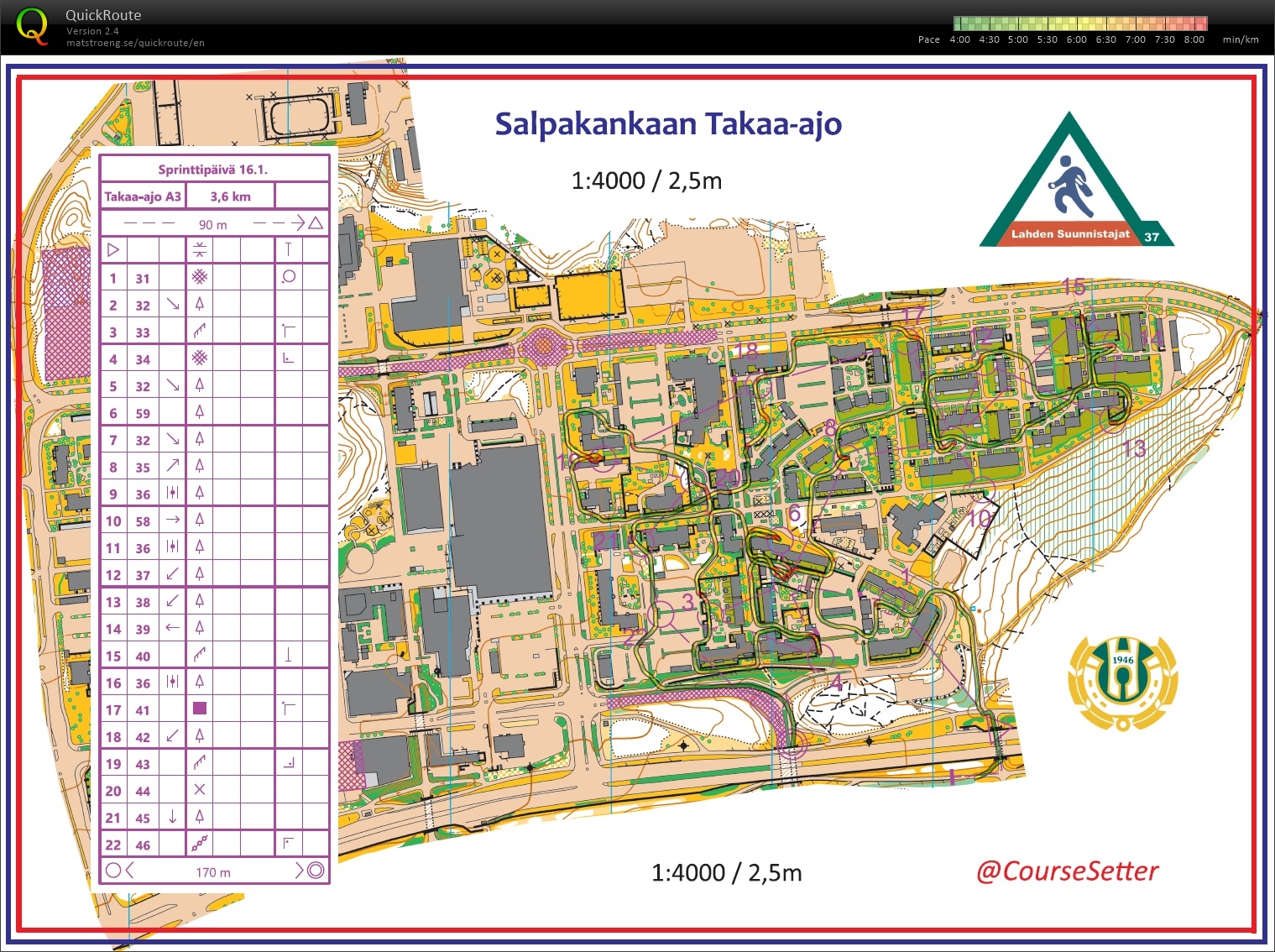Open the matstroeng.se/quickroute/en link

click(x=135, y=43)
